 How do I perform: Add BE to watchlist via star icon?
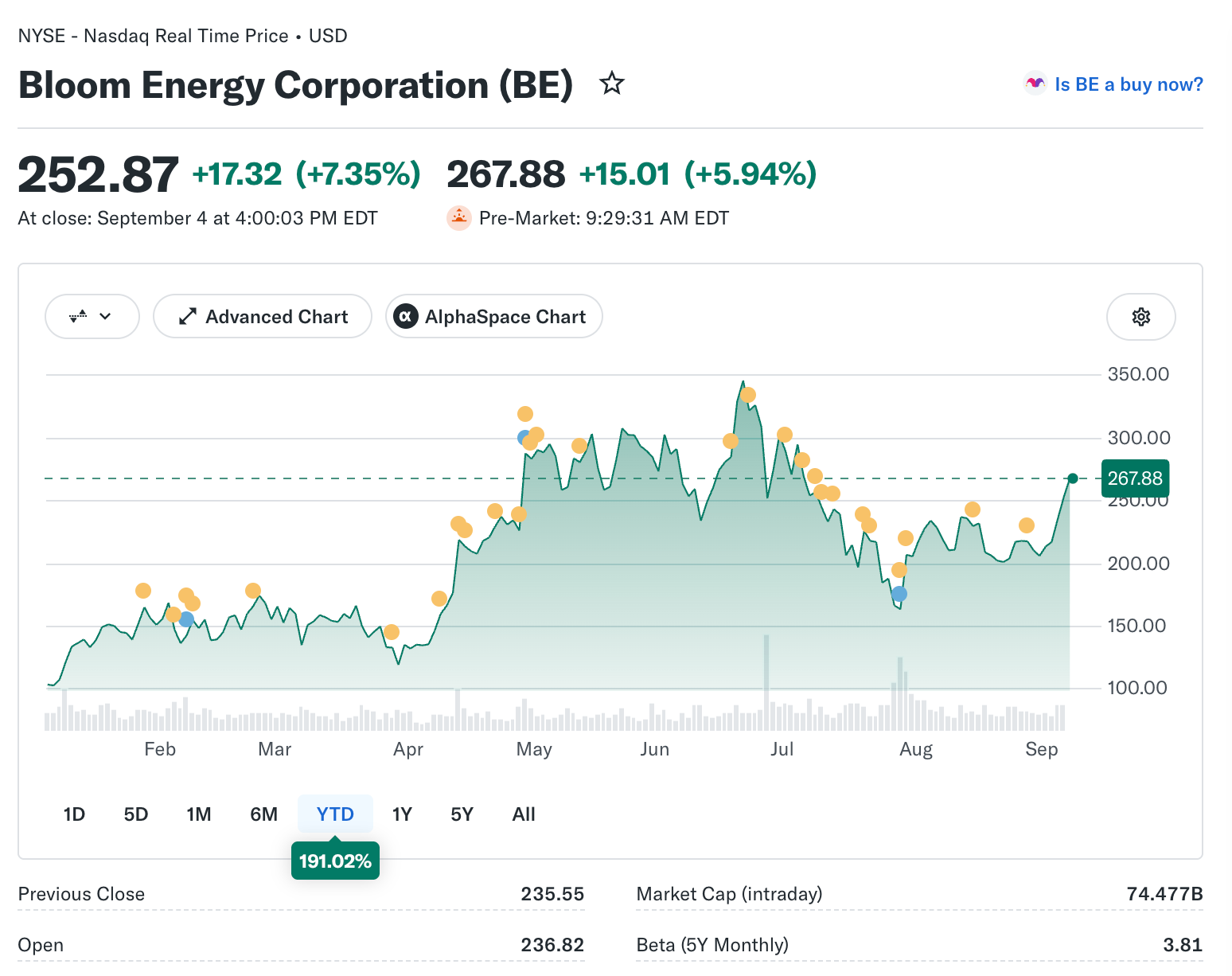click(611, 84)
